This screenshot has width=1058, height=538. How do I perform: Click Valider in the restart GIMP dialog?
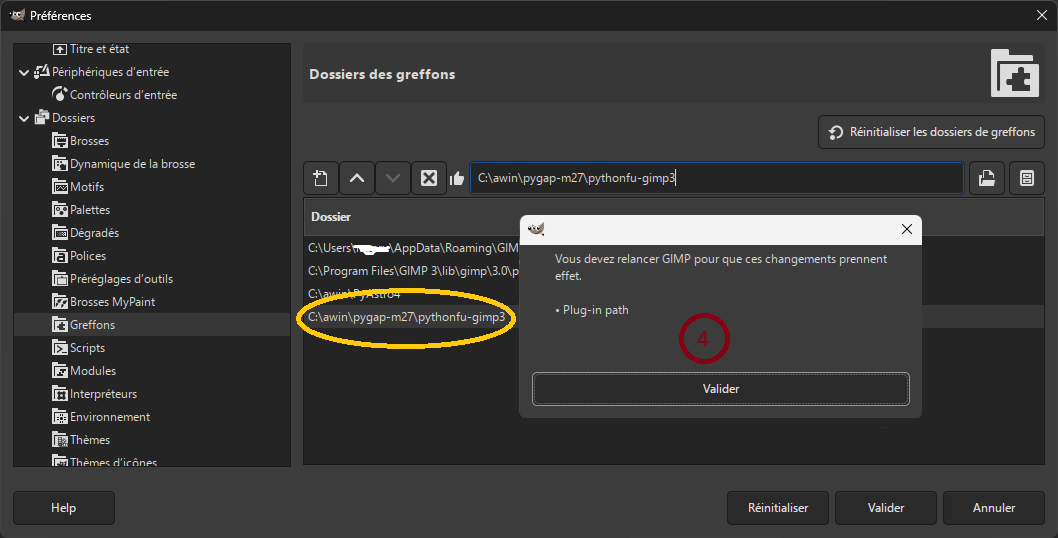point(721,389)
